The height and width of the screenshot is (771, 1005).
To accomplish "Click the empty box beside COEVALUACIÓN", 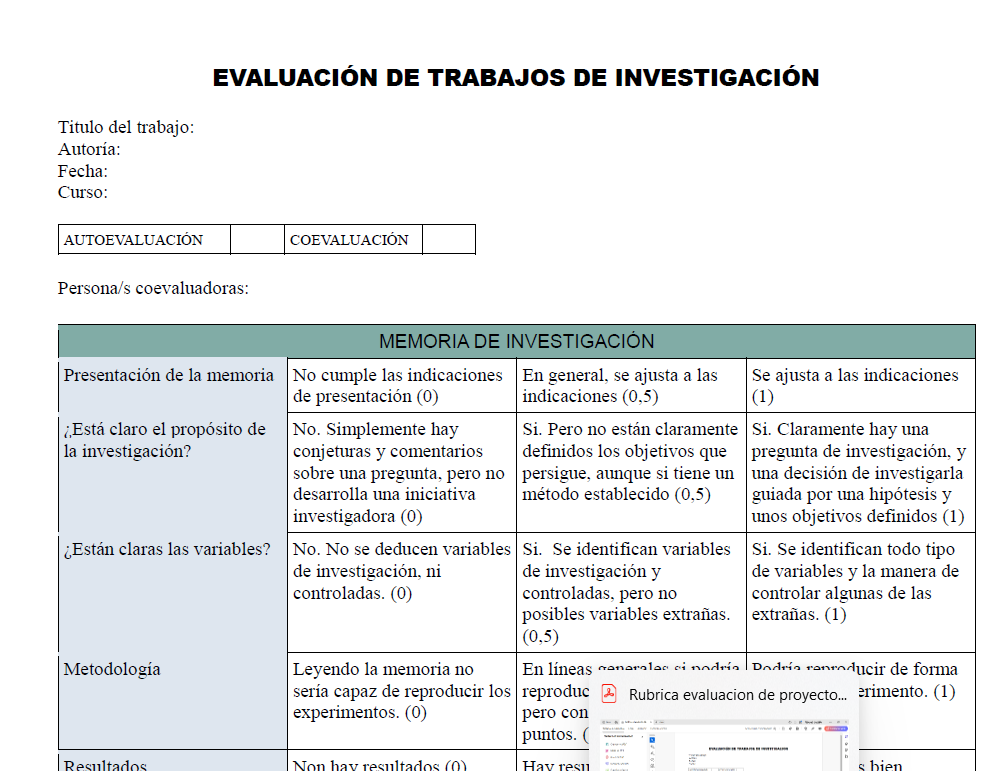I will pos(448,240).
